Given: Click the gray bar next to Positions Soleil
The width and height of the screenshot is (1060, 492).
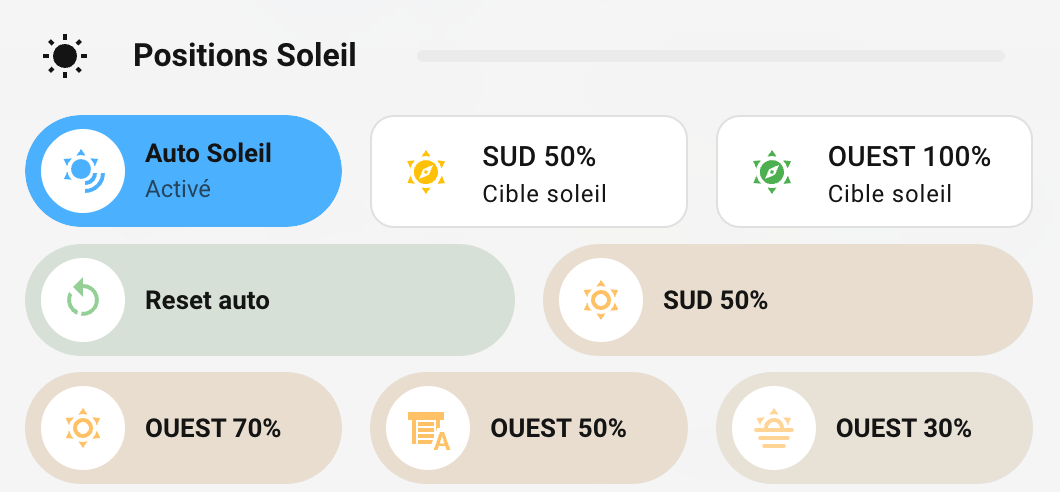Looking at the screenshot, I should (711, 56).
